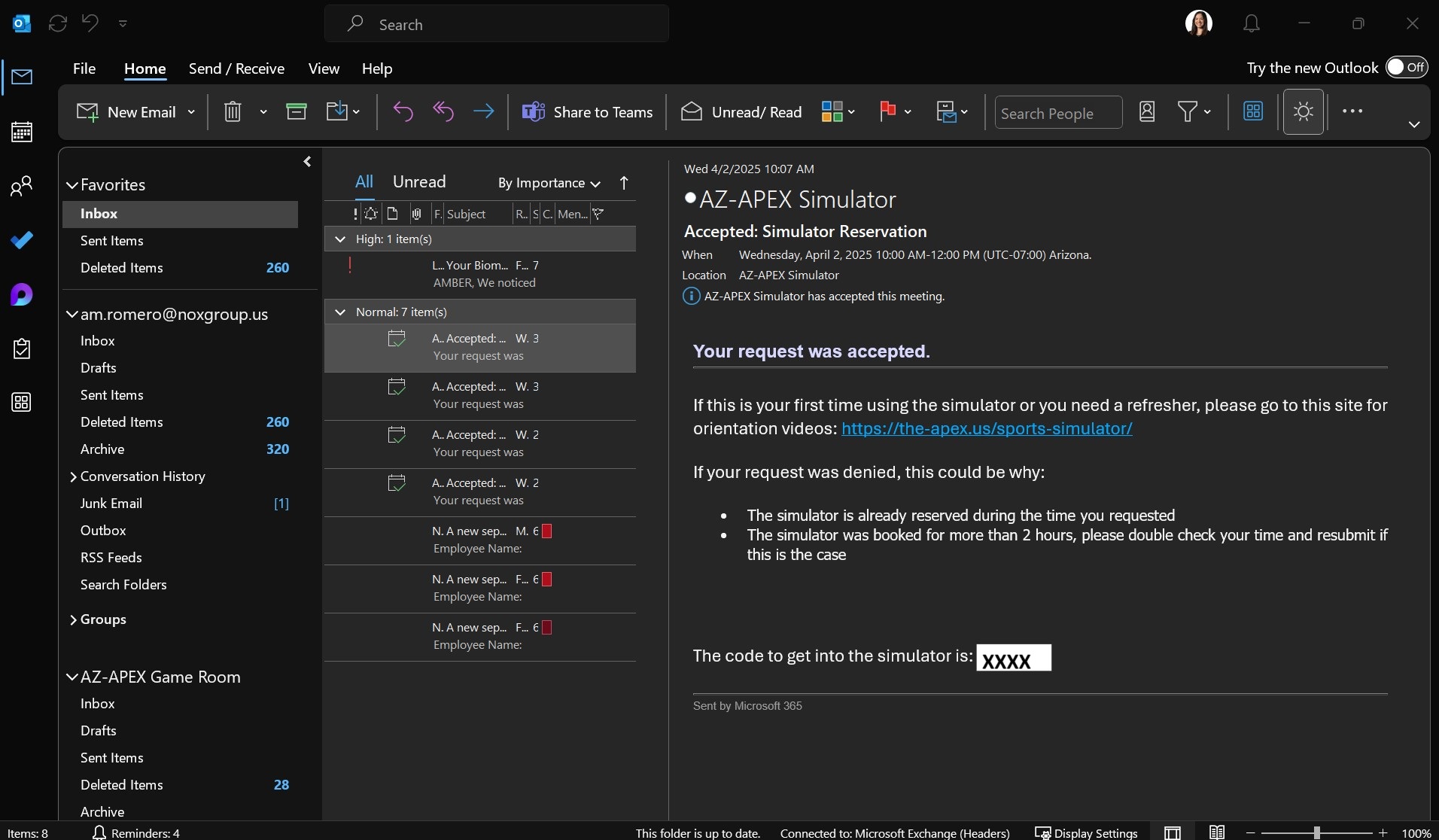
Task: Open the more commands ellipsis
Action: point(1352,111)
